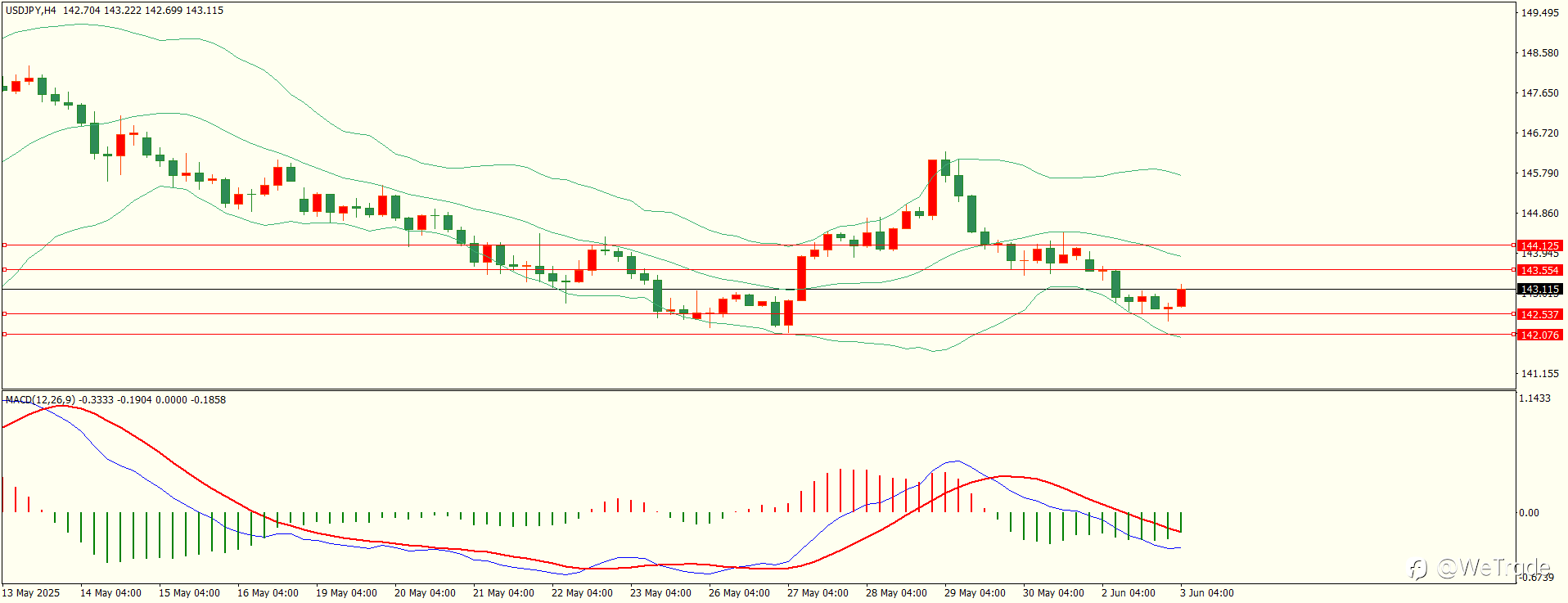This screenshot has height=603, width=1568.
Task: Click the 13 May 2025 date label
Action: click(x=31, y=593)
